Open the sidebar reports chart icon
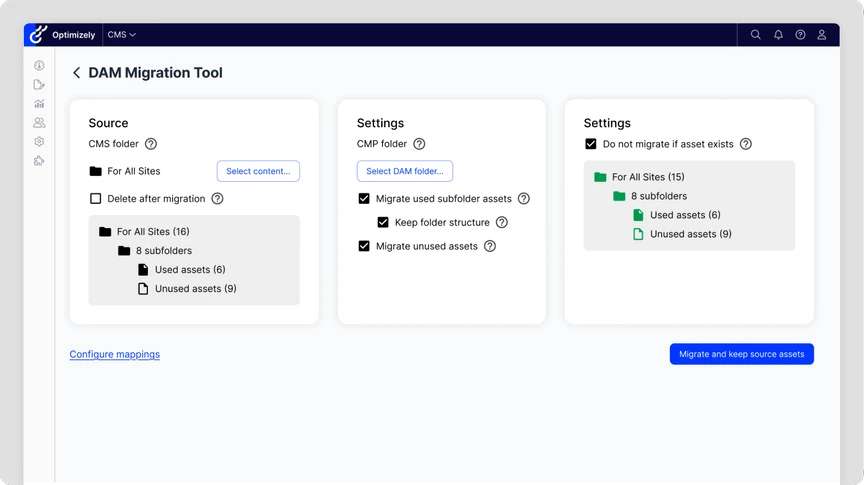The width and height of the screenshot is (864, 485). tap(39, 104)
